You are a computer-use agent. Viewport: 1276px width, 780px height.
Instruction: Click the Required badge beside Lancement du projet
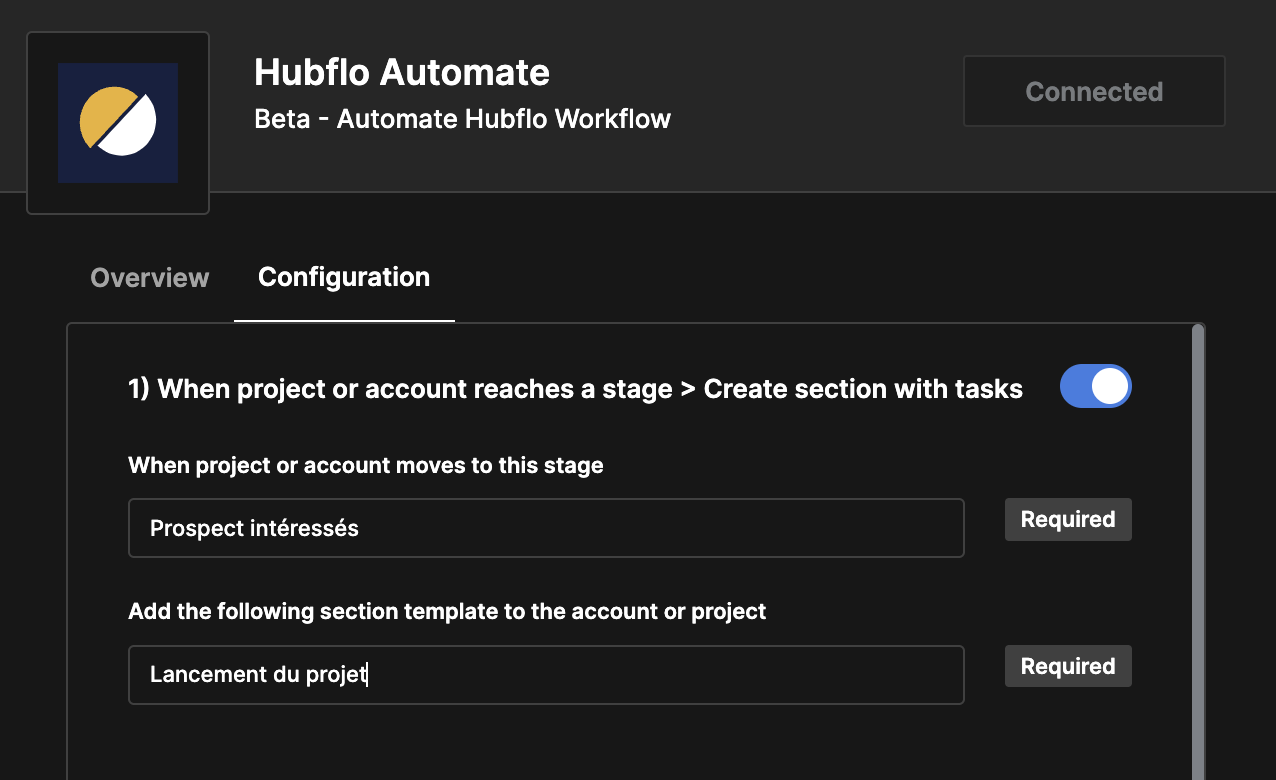click(1068, 666)
